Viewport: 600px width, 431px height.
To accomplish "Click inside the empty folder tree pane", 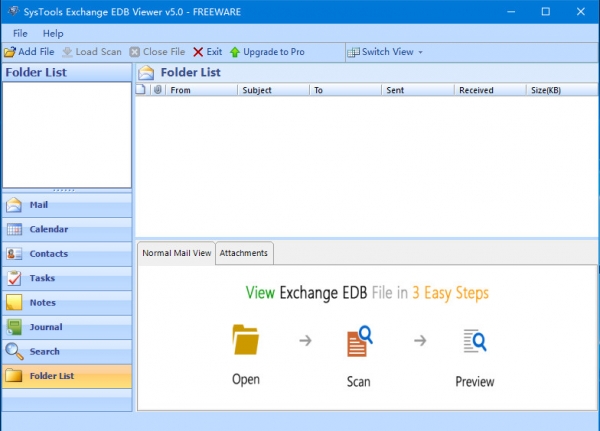I will [67, 135].
